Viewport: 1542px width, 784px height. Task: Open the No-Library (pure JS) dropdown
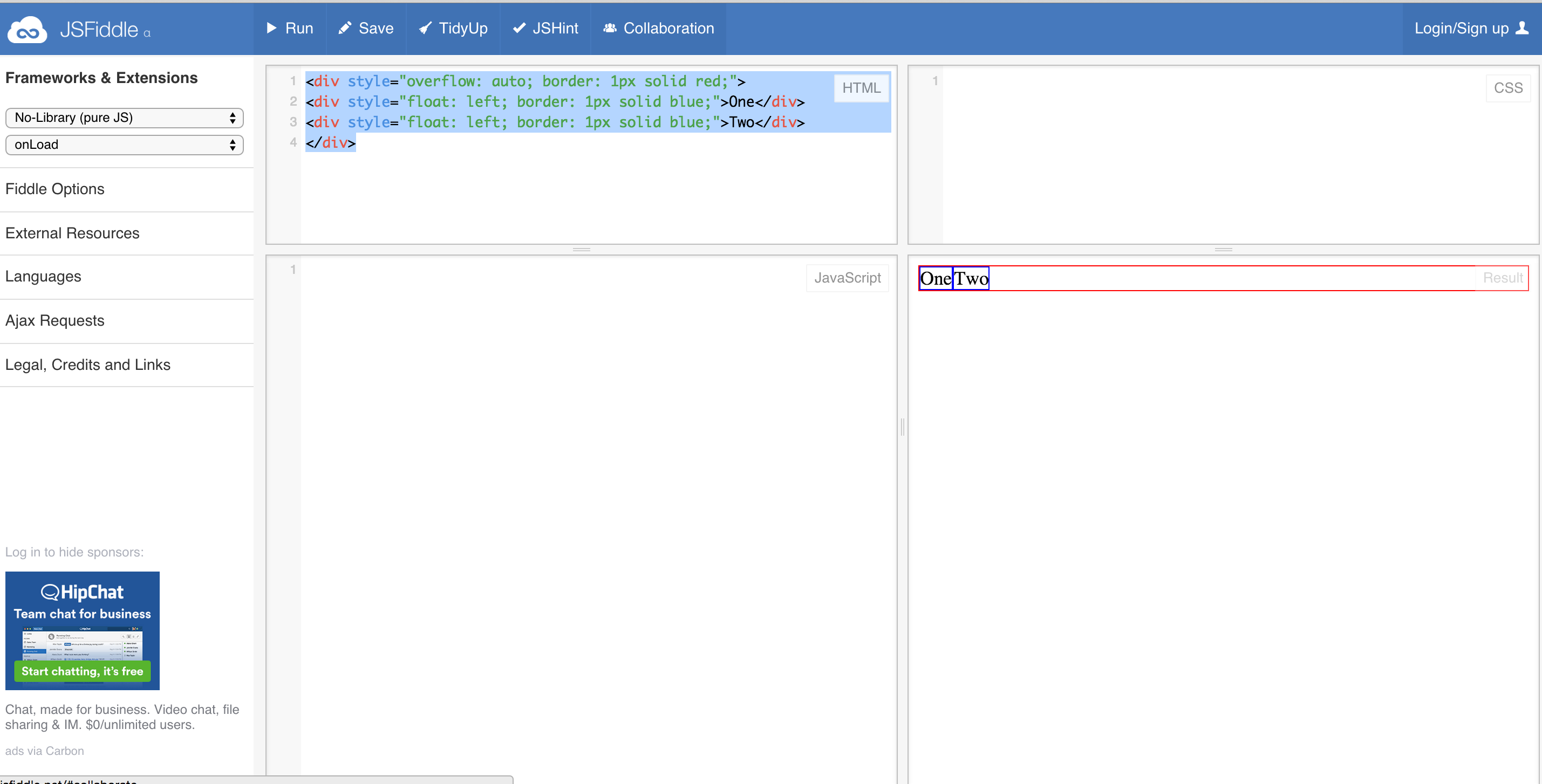click(124, 118)
